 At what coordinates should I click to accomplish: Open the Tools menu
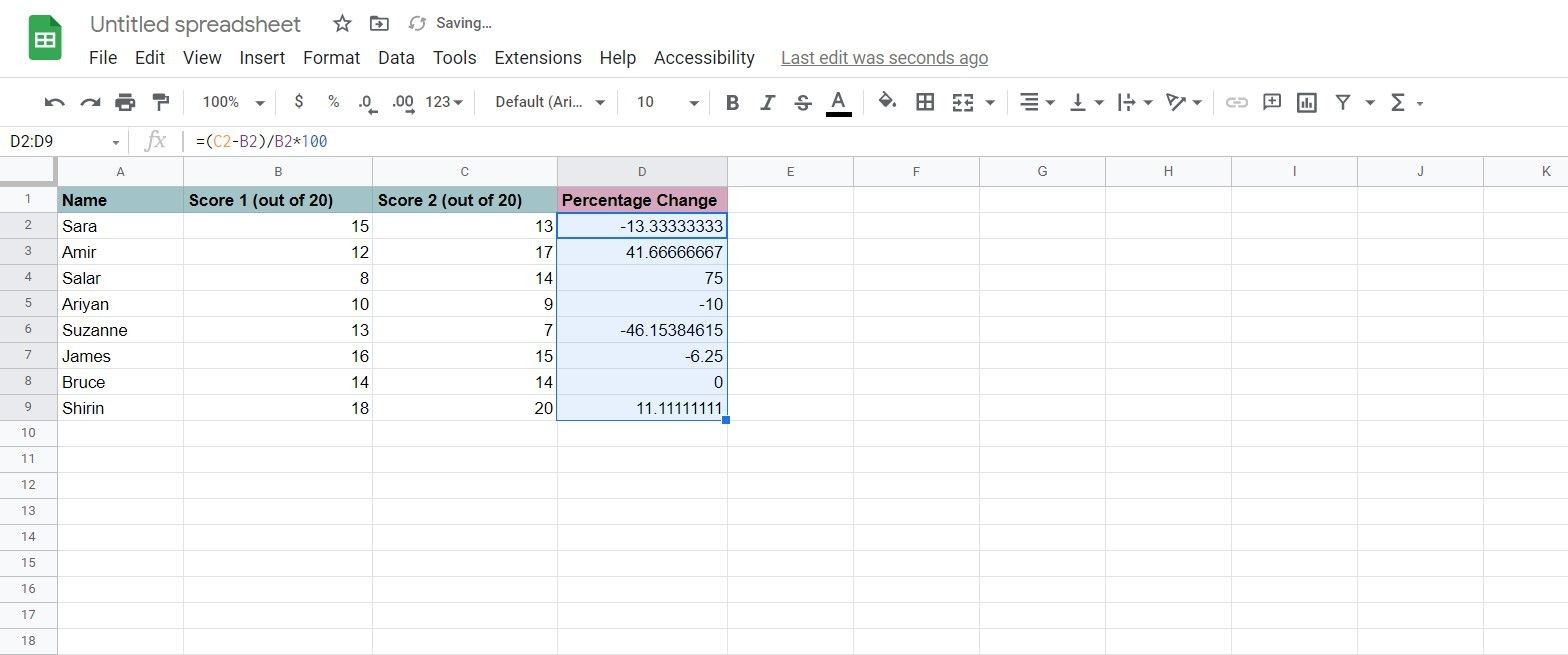[x=454, y=58]
